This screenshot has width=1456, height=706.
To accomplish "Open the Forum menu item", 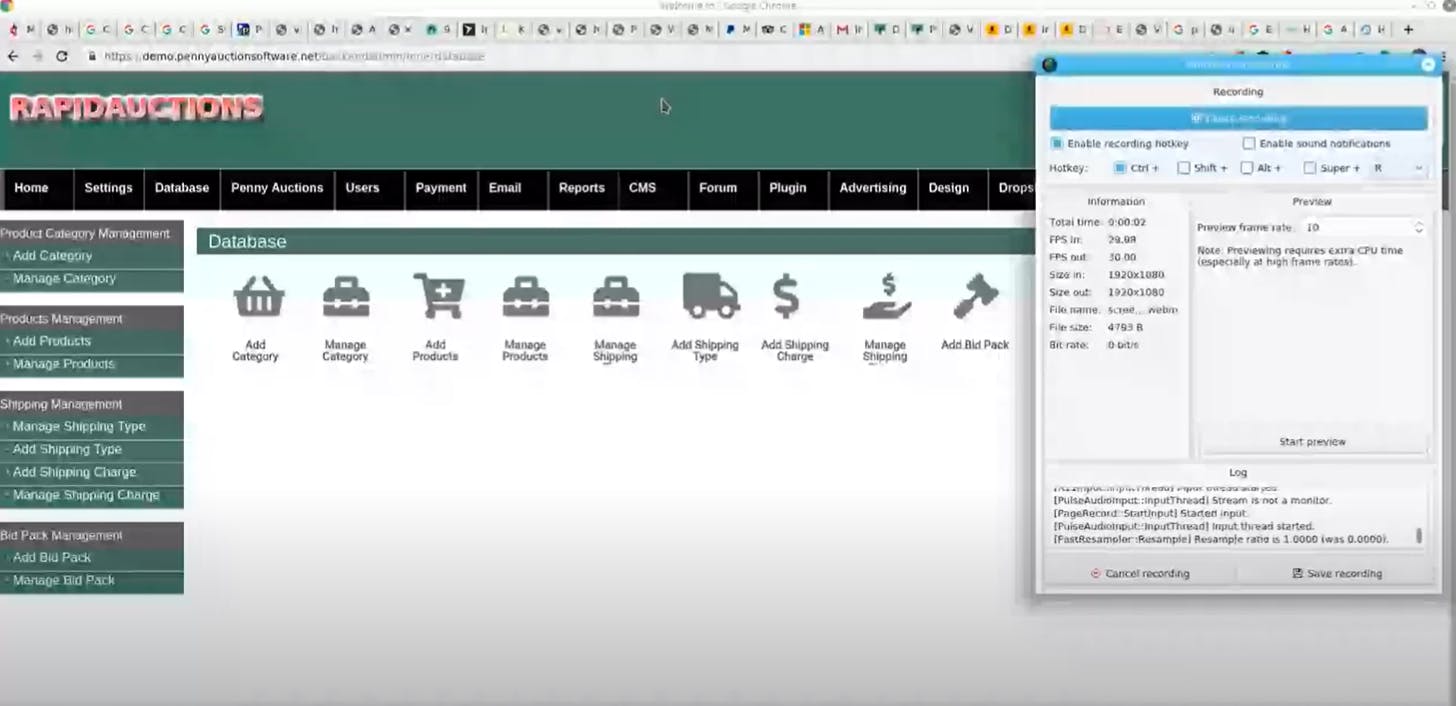I will point(718,188).
